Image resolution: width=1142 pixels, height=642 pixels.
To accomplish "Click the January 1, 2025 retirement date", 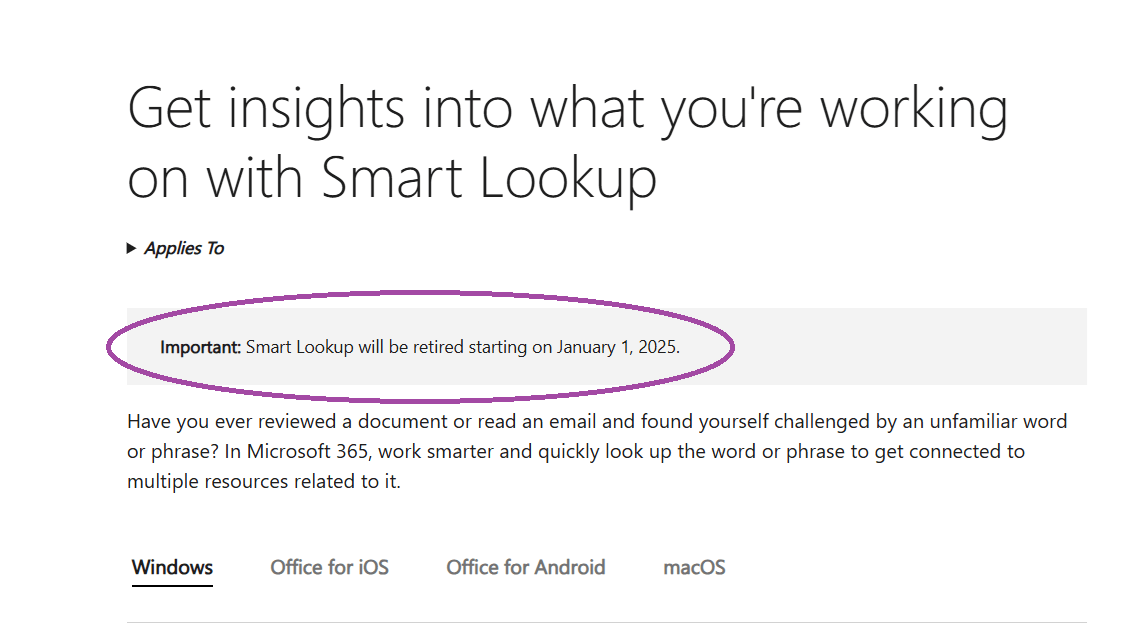I will click(x=618, y=348).
